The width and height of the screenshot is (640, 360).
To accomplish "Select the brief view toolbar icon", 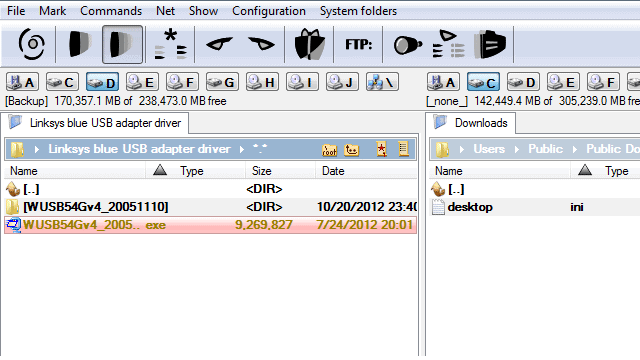I will tap(79, 44).
